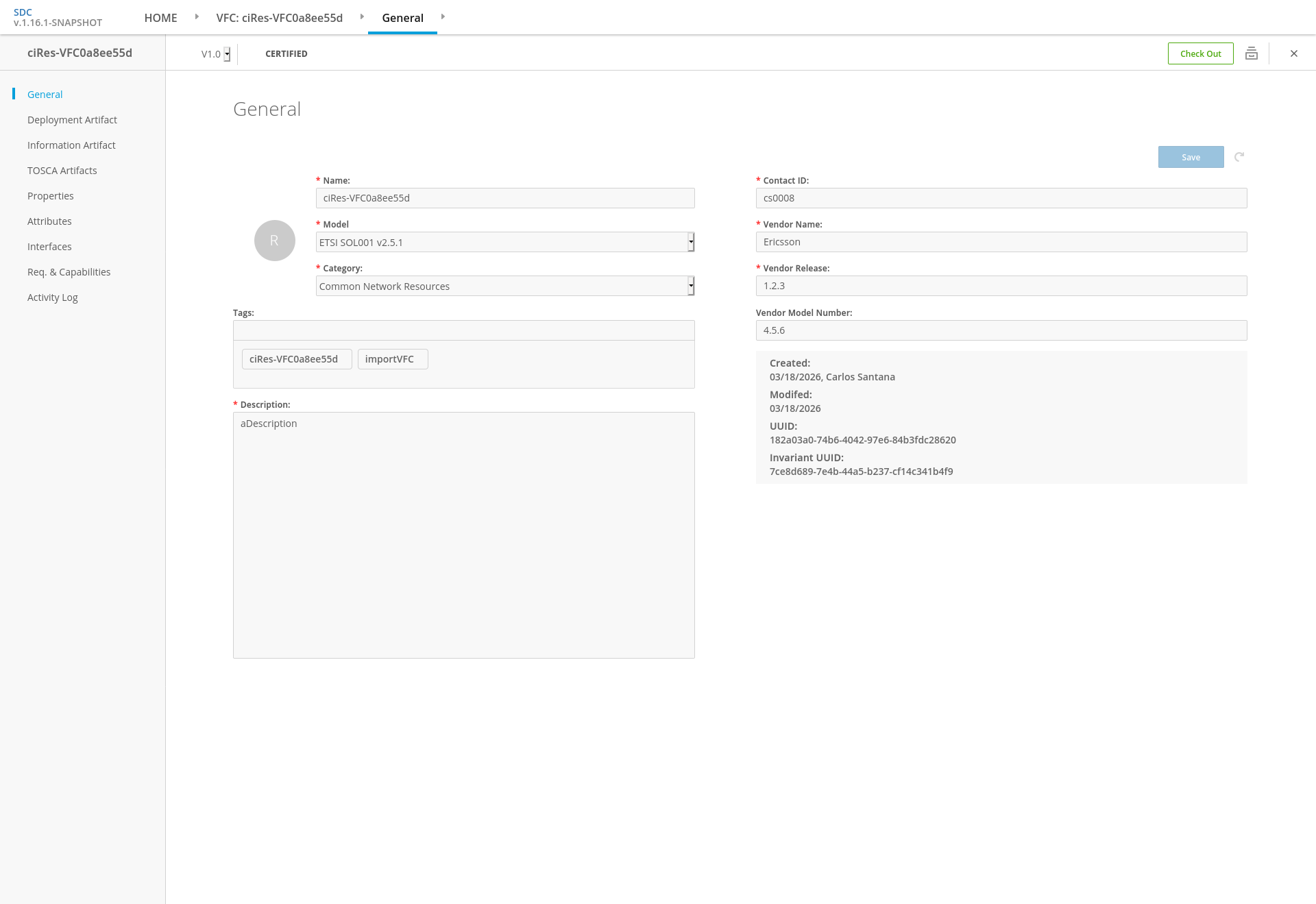Viewport: 1316px width, 904px height.
Task: Click into the Description text area
Action: click(x=463, y=535)
